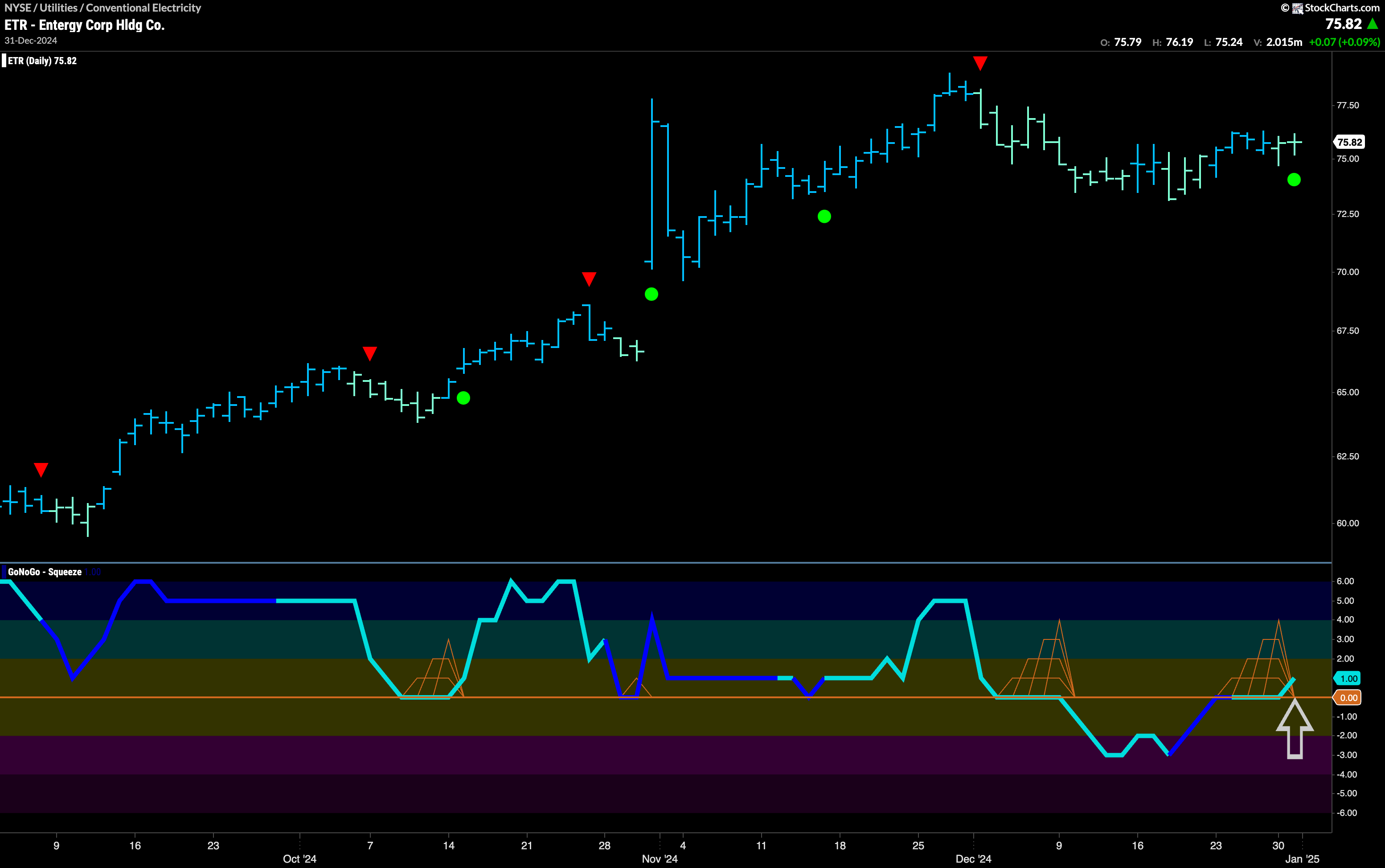
Task: Click the ETR - Entergy Corp Hldg Co. title
Action: pos(84,25)
